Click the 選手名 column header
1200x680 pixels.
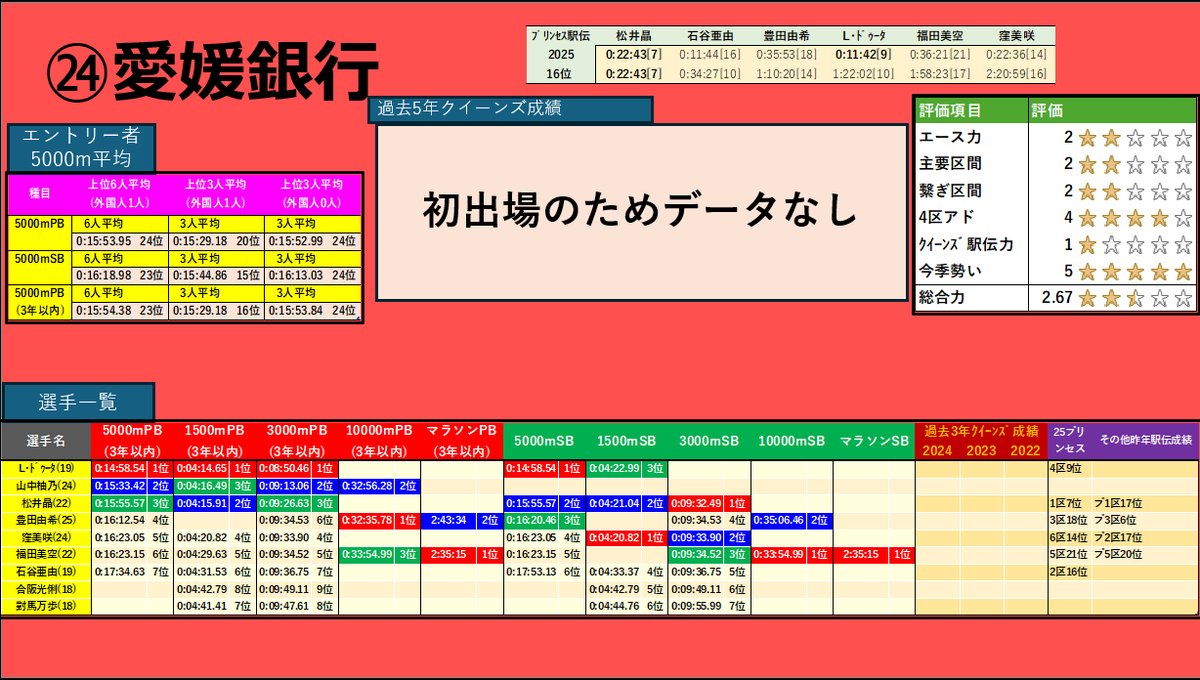point(46,441)
